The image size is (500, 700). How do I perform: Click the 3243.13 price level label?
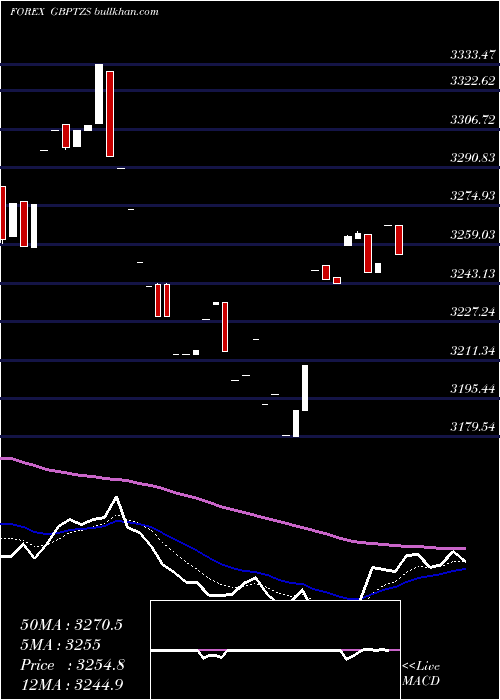[x=473, y=273]
